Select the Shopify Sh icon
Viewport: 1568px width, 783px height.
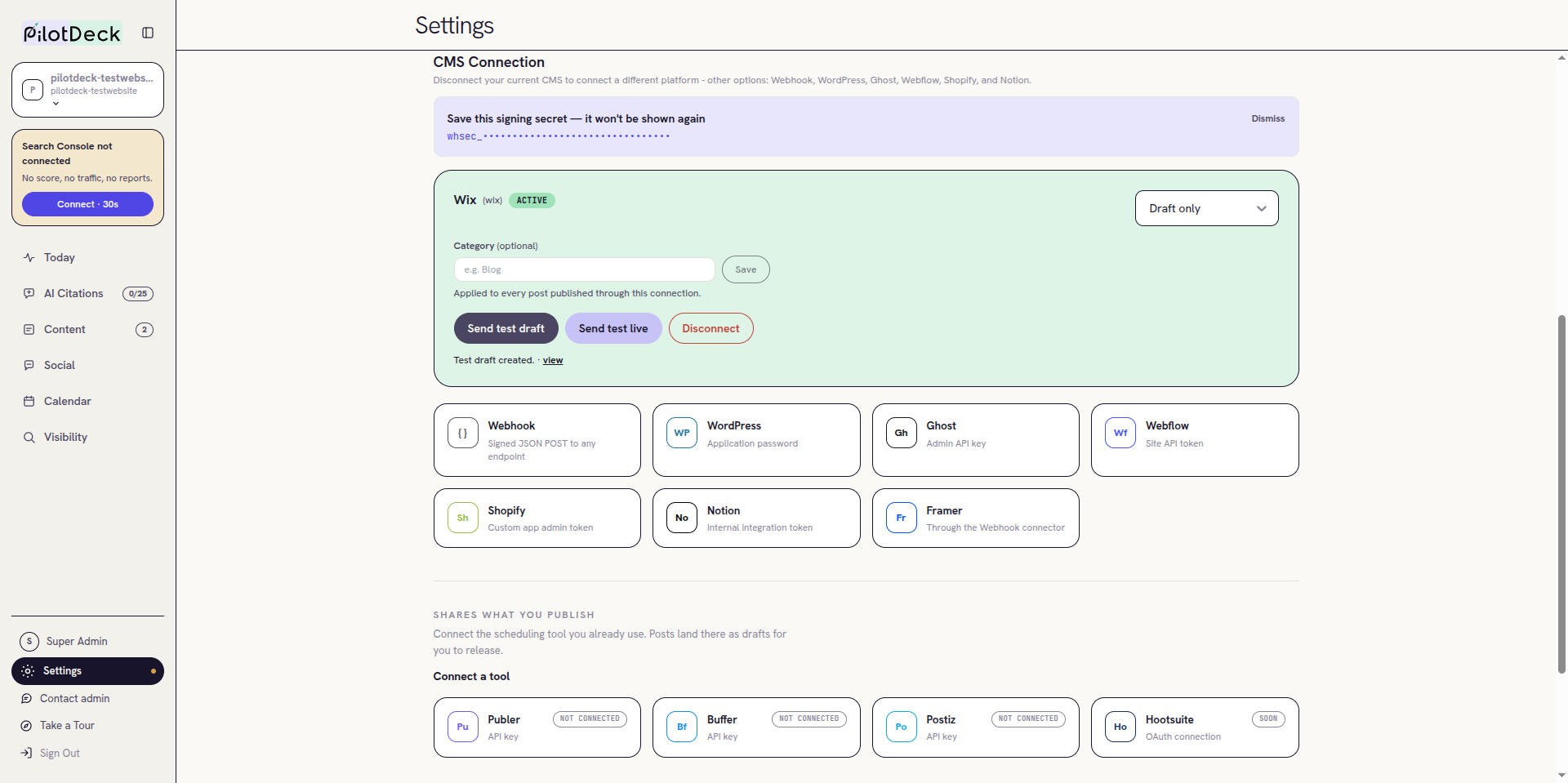[462, 518]
